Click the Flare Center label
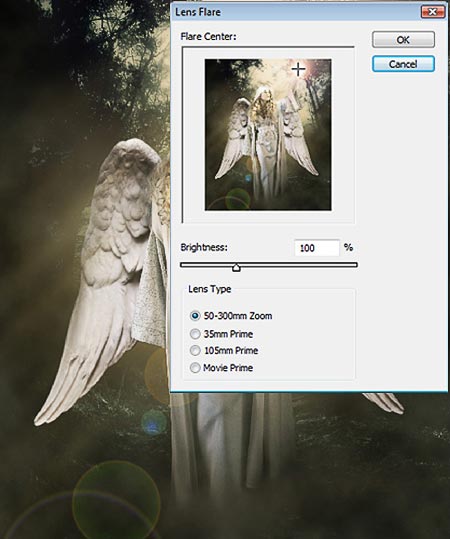450x539 pixels. point(208,36)
